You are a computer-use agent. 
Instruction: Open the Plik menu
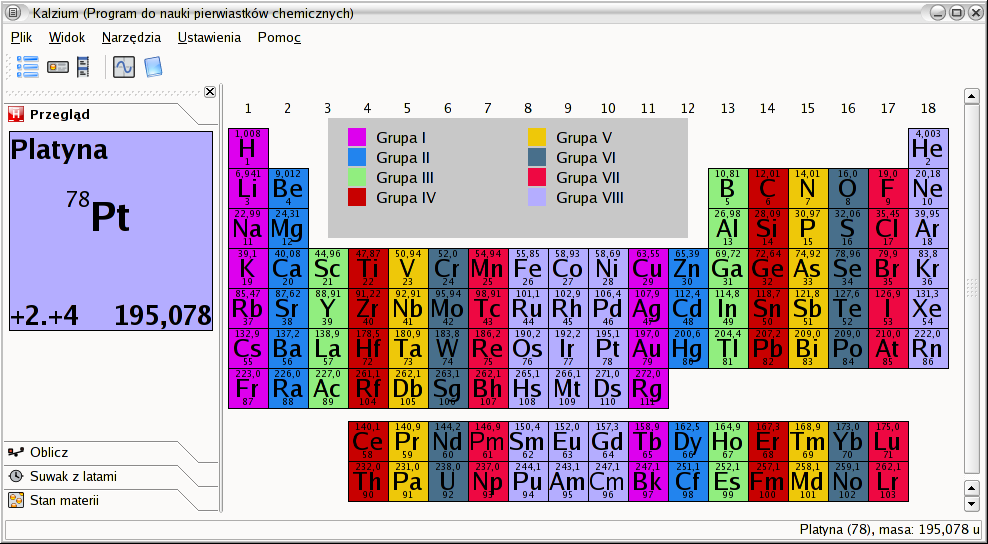(x=21, y=37)
